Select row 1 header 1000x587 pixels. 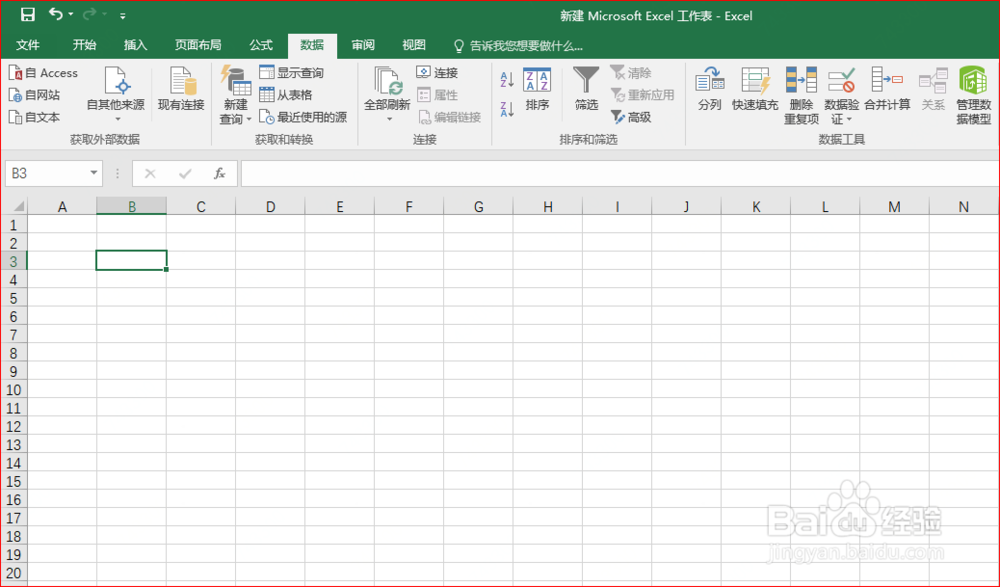(x=13, y=225)
